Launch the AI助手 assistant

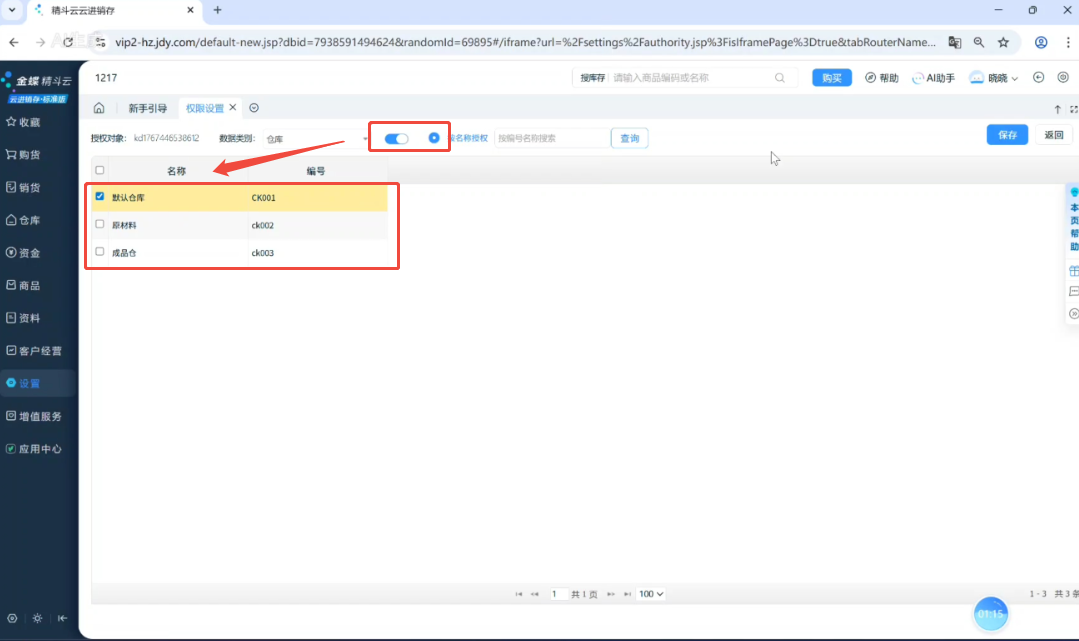933,78
